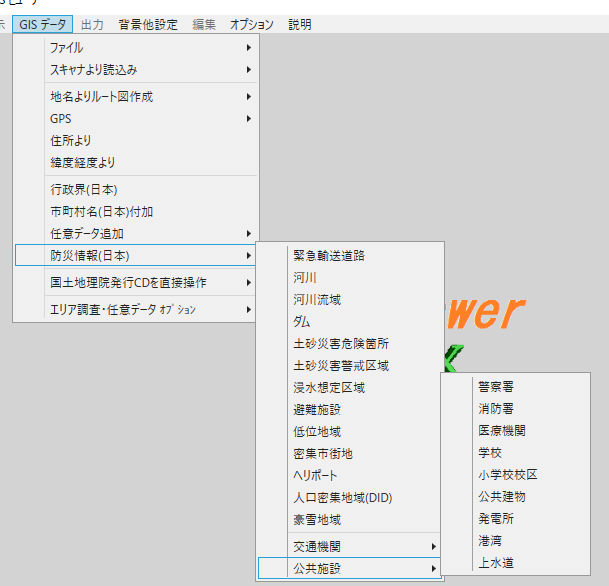Select 浸水想定区域 menu entry
Screen dimensions: 609x586
[328, 387]
